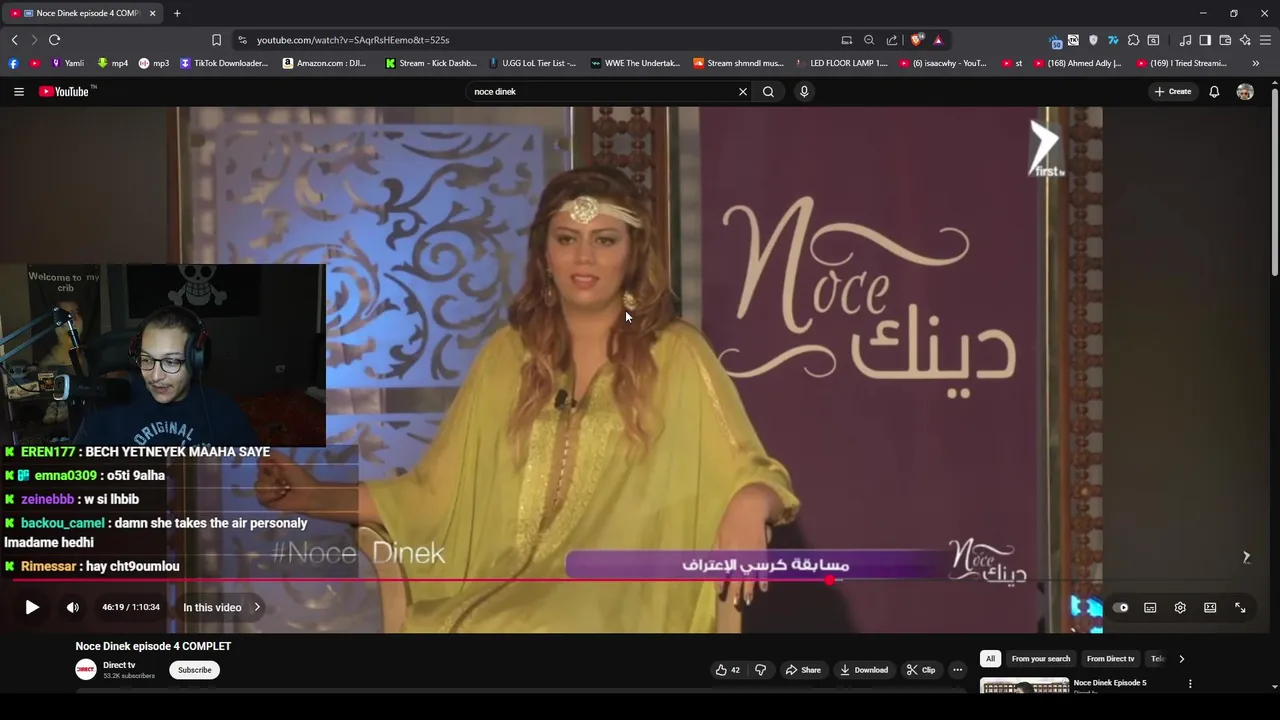Open the Yamli bookmark

click(x=67, y=63)
